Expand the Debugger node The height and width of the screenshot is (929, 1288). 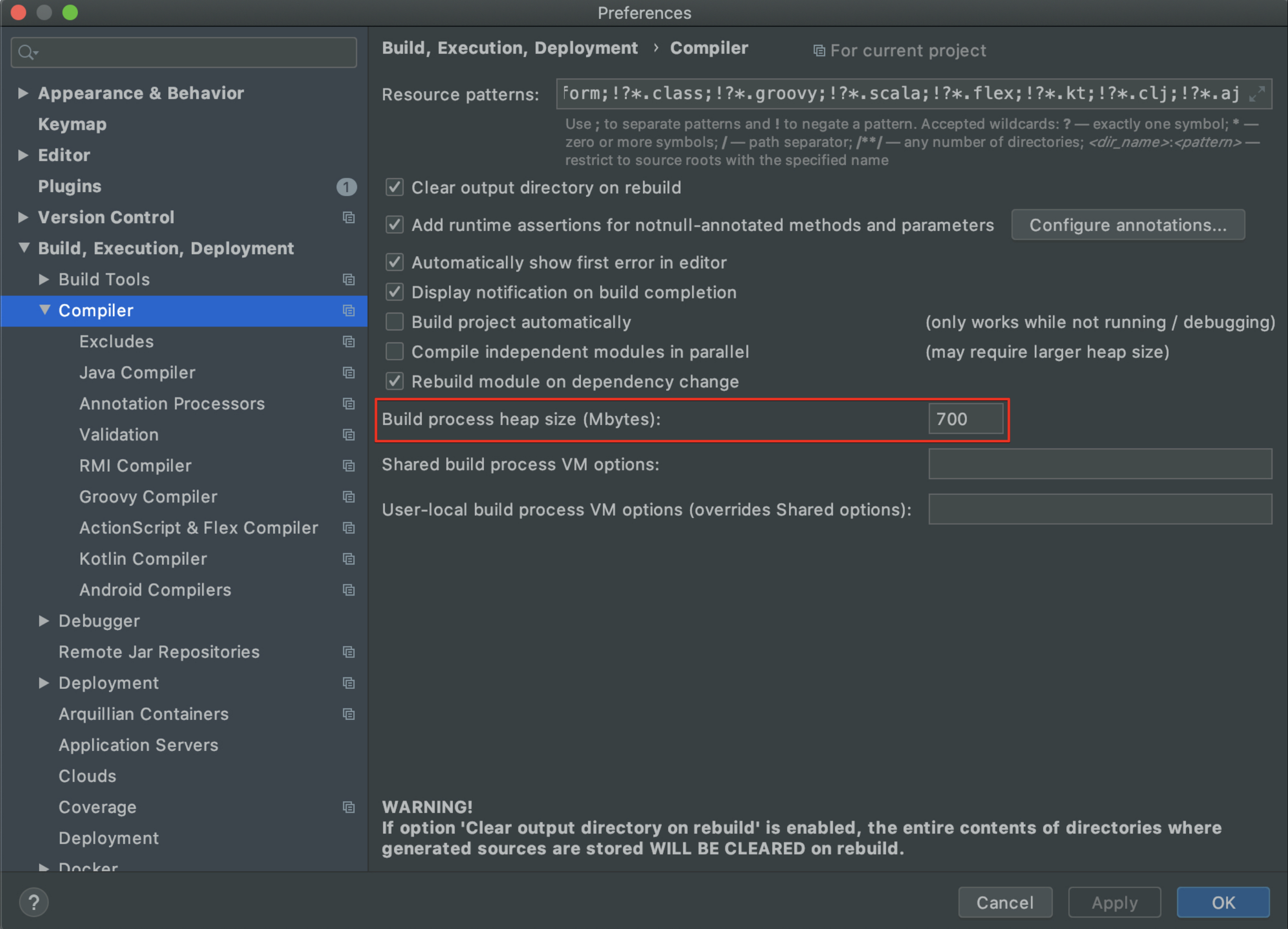click(x=43, y=621)
